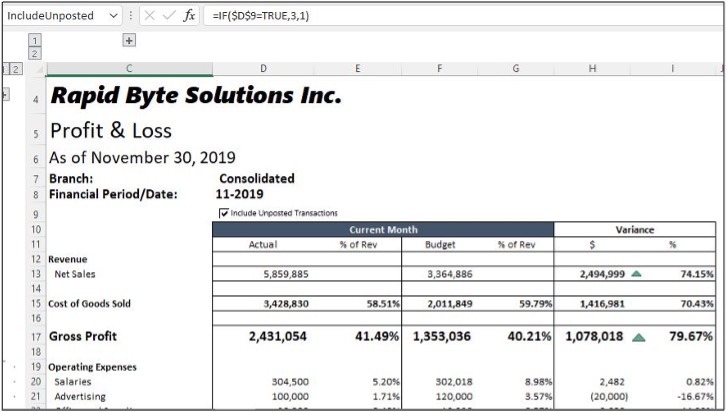Select row 17 header
Viewport: 726px width, 412px height.
click(36, 337)
